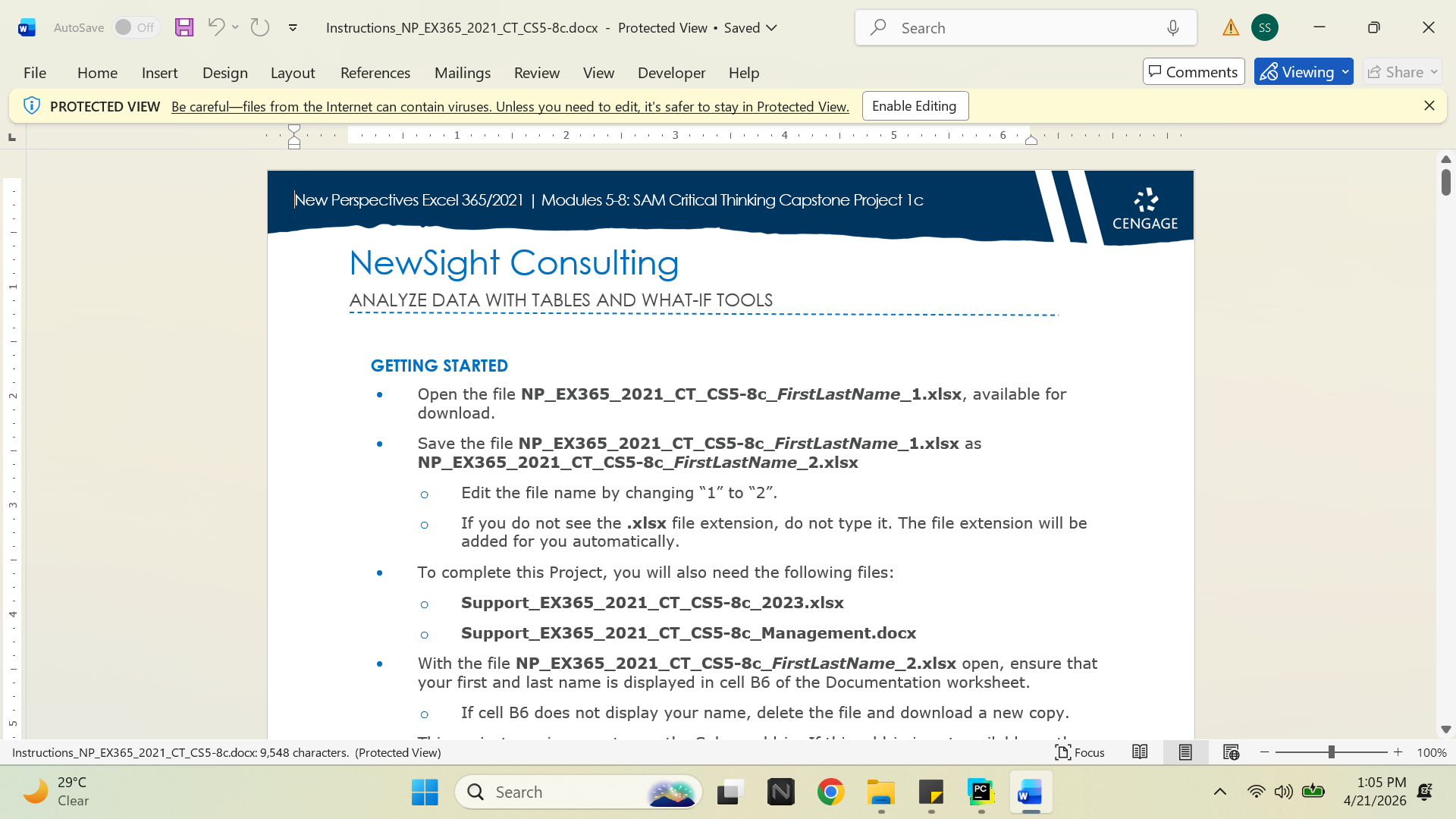This screenshot has width=1456, height=819.
Task: Open File Explorer from taskbar
Action: click(881, 792)
